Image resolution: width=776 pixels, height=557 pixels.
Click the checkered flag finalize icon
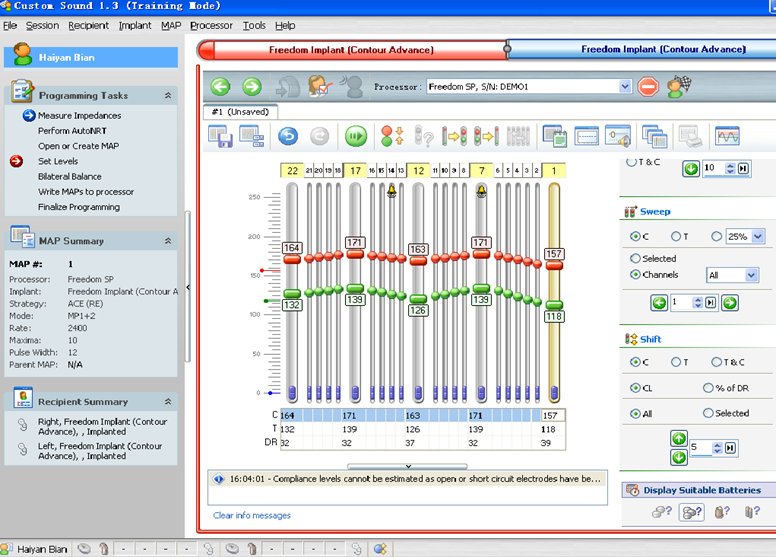click(x=679, y=87)
